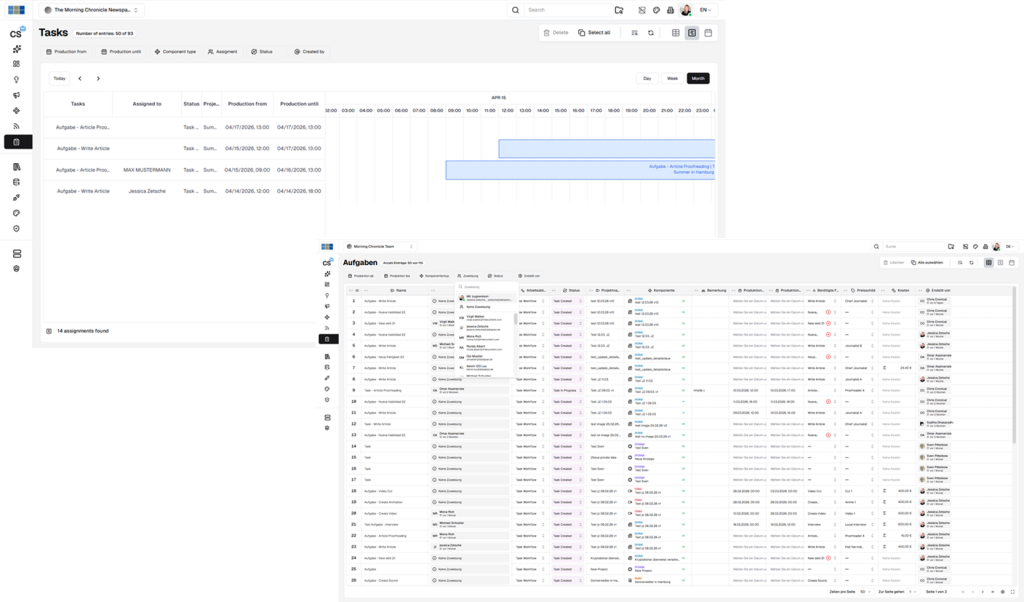Open the folder icon beside the search box

[x=619, y=10]
